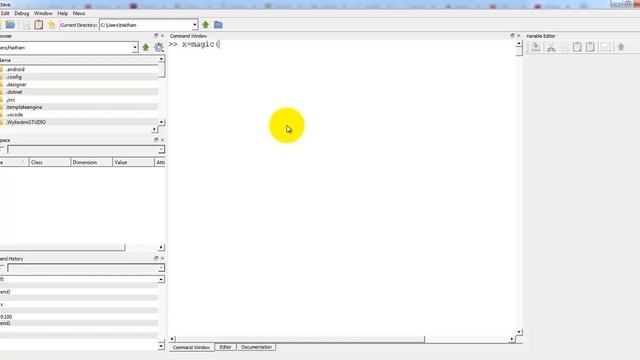Undock the Command Window panel
The width and height of the screenshot is (640, 360).
tap(512, 36)
